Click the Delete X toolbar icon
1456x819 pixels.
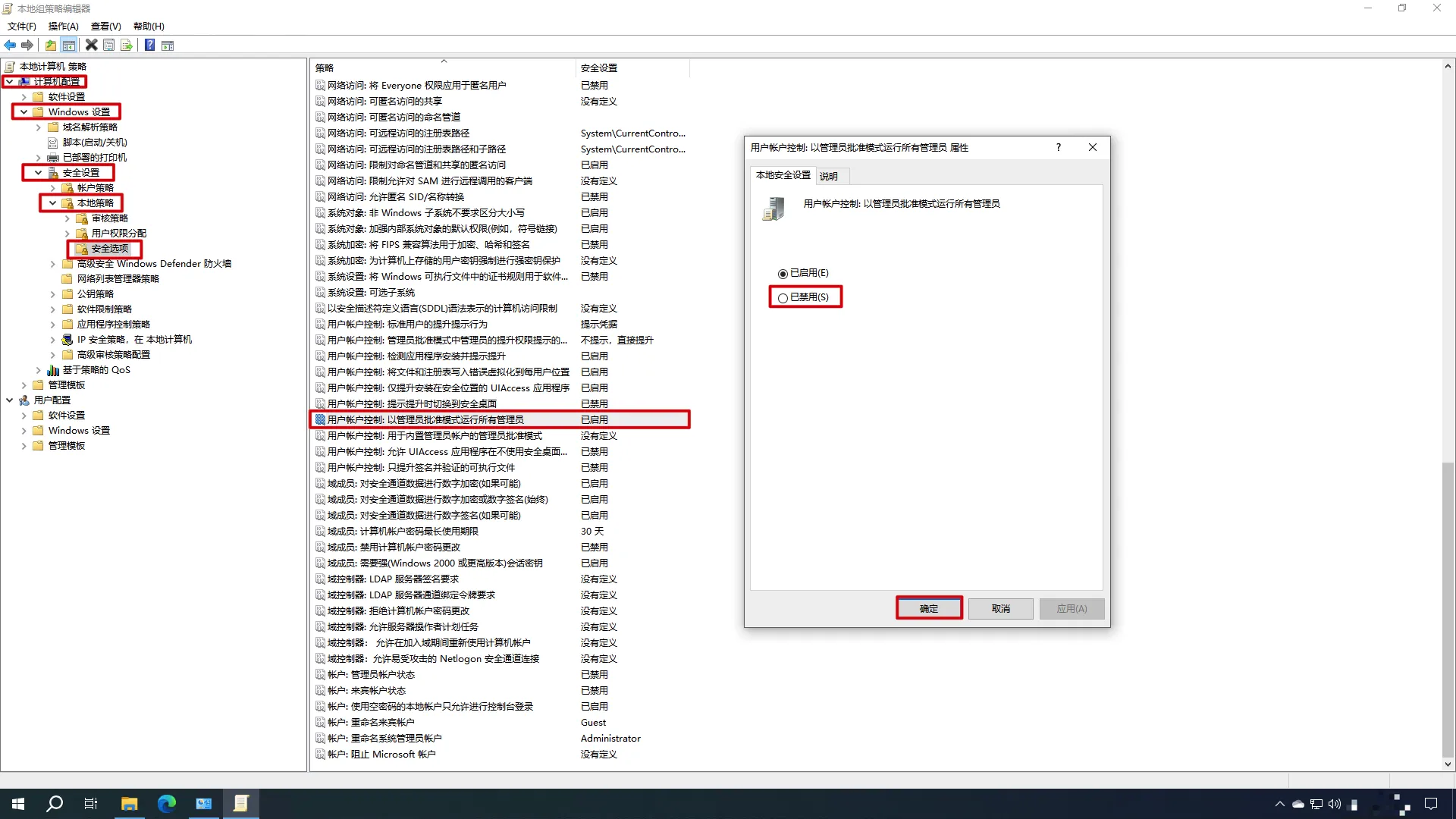tap(91, 45)
